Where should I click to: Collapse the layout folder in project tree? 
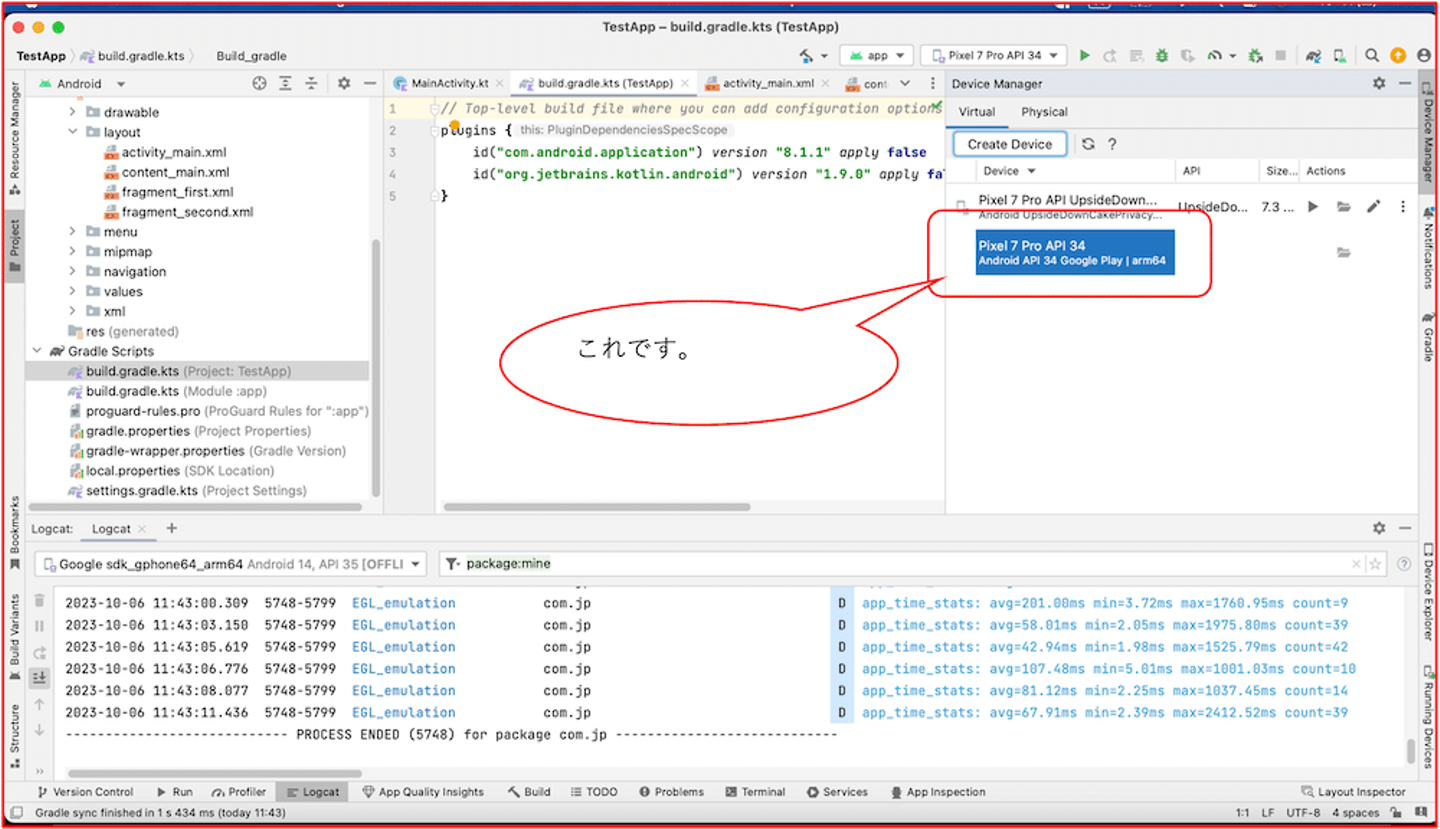coord(73,132)
